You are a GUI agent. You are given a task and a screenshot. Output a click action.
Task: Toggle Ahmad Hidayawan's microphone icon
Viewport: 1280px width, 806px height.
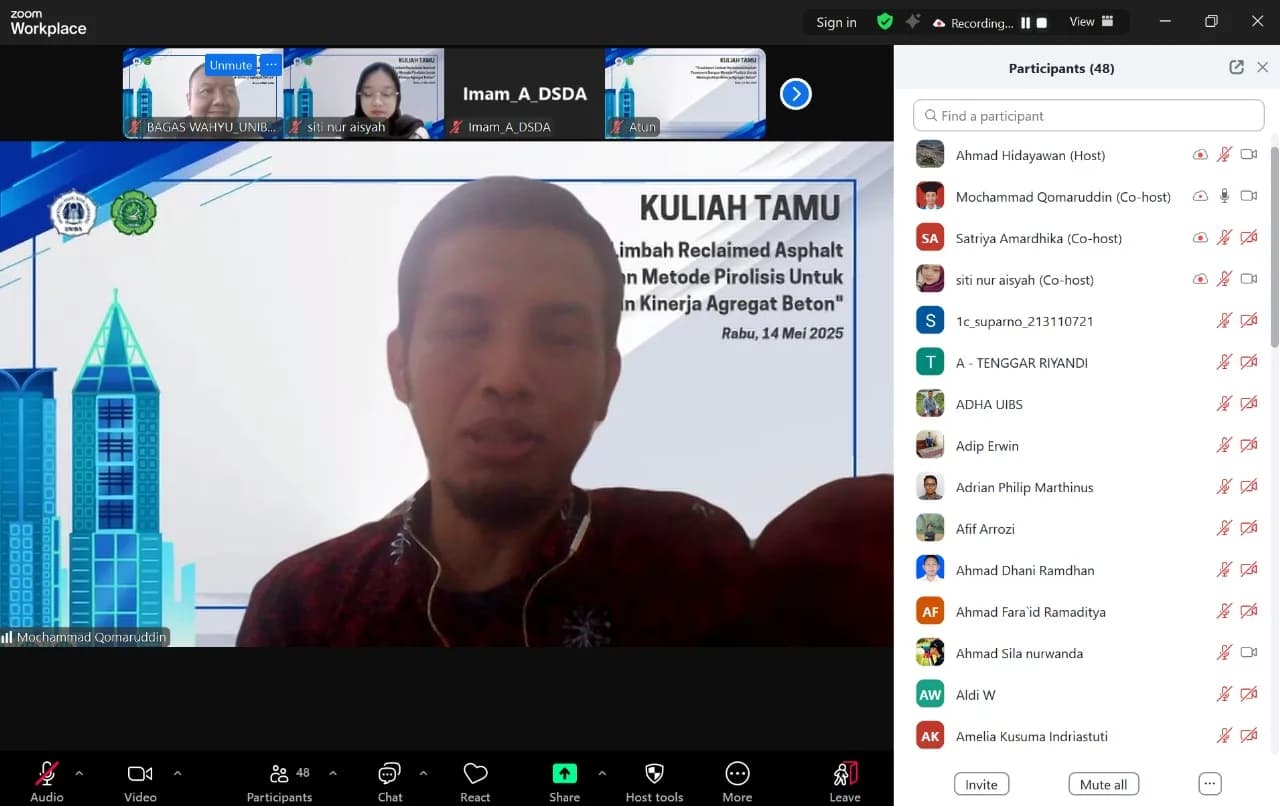click(x=1224, y=155)
